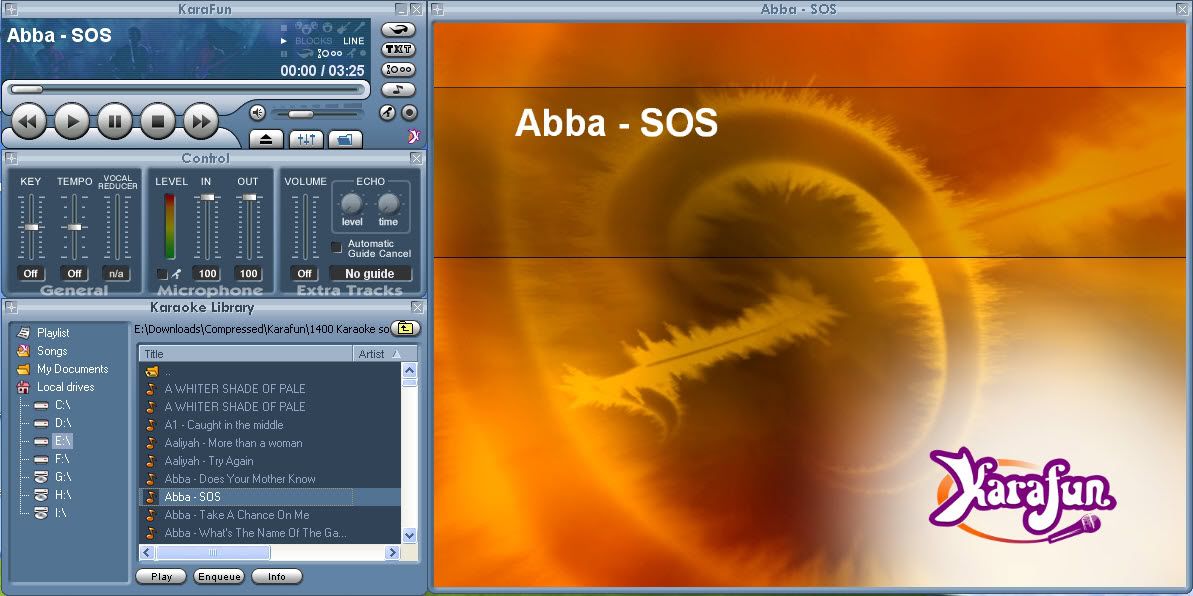Click the music note button
Screen dimensions: 1193x596
tap(398, 89)
